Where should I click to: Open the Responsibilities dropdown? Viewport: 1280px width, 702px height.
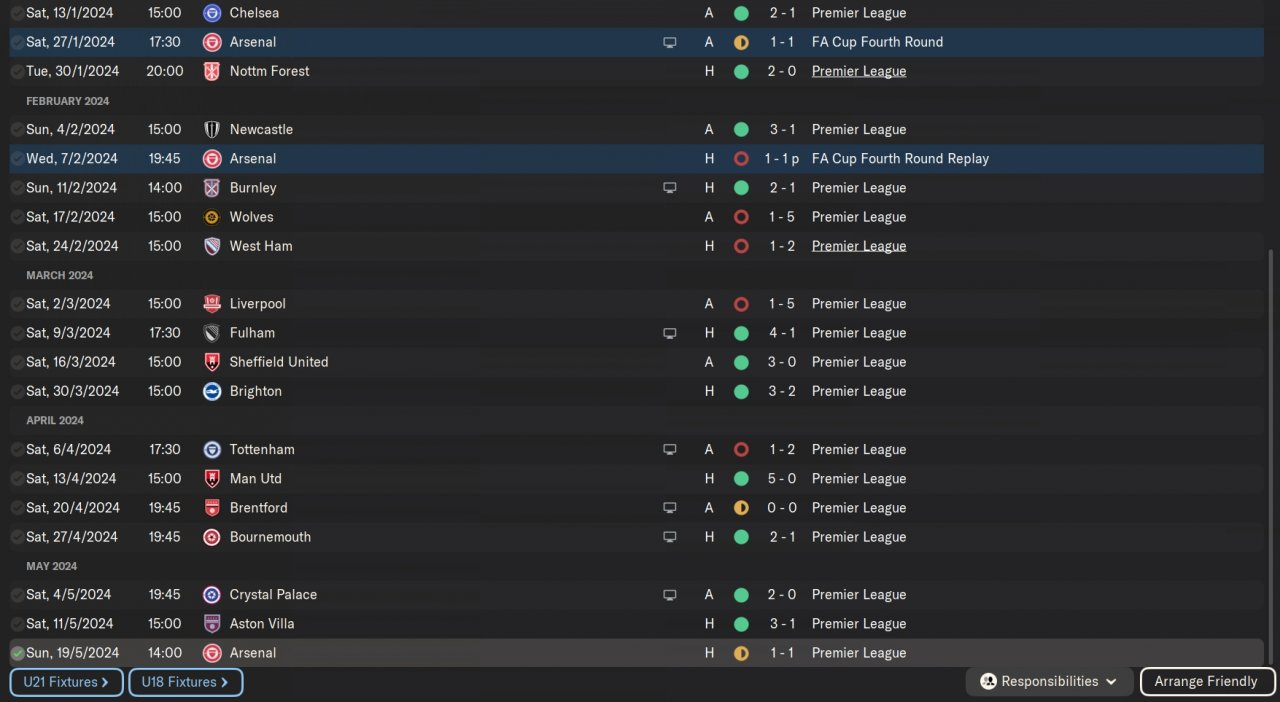[x=1049, y=681]
